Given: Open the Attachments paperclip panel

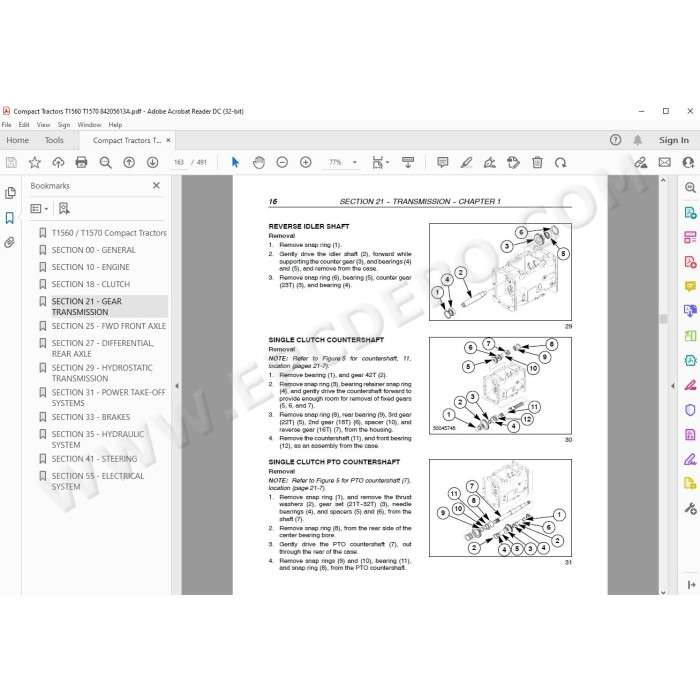Looking at the screenshot, I should click(x=9, y=242).
